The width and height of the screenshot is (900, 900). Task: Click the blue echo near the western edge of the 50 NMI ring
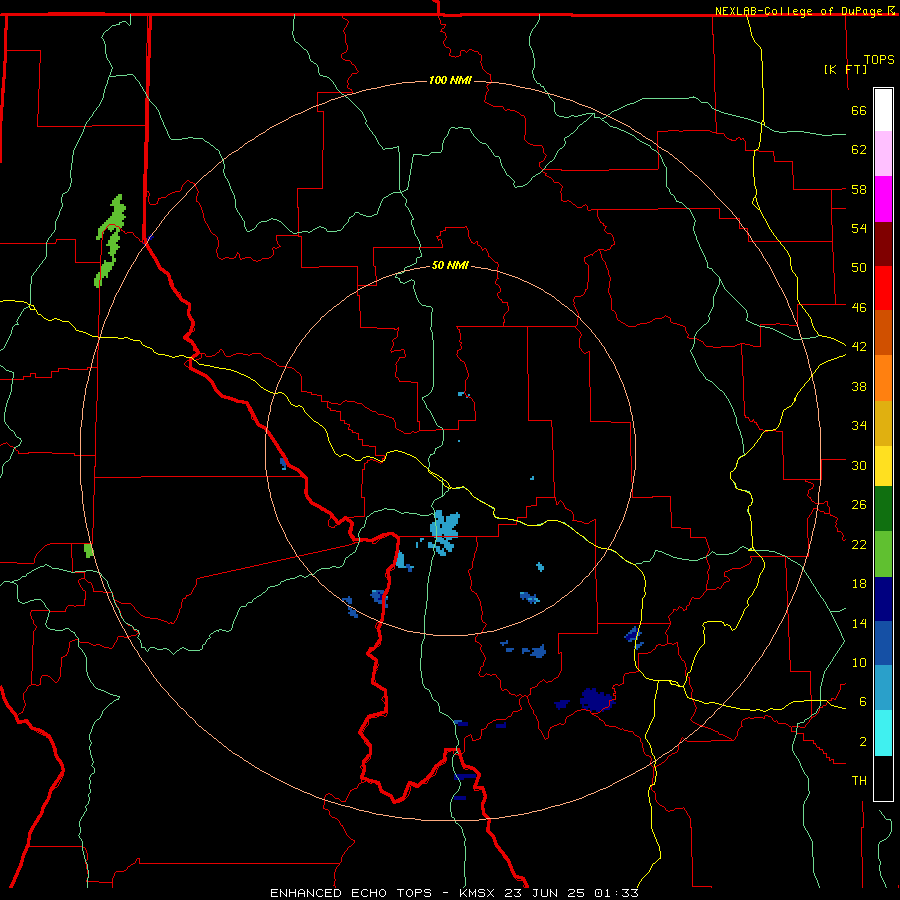(x=283, y=463)
